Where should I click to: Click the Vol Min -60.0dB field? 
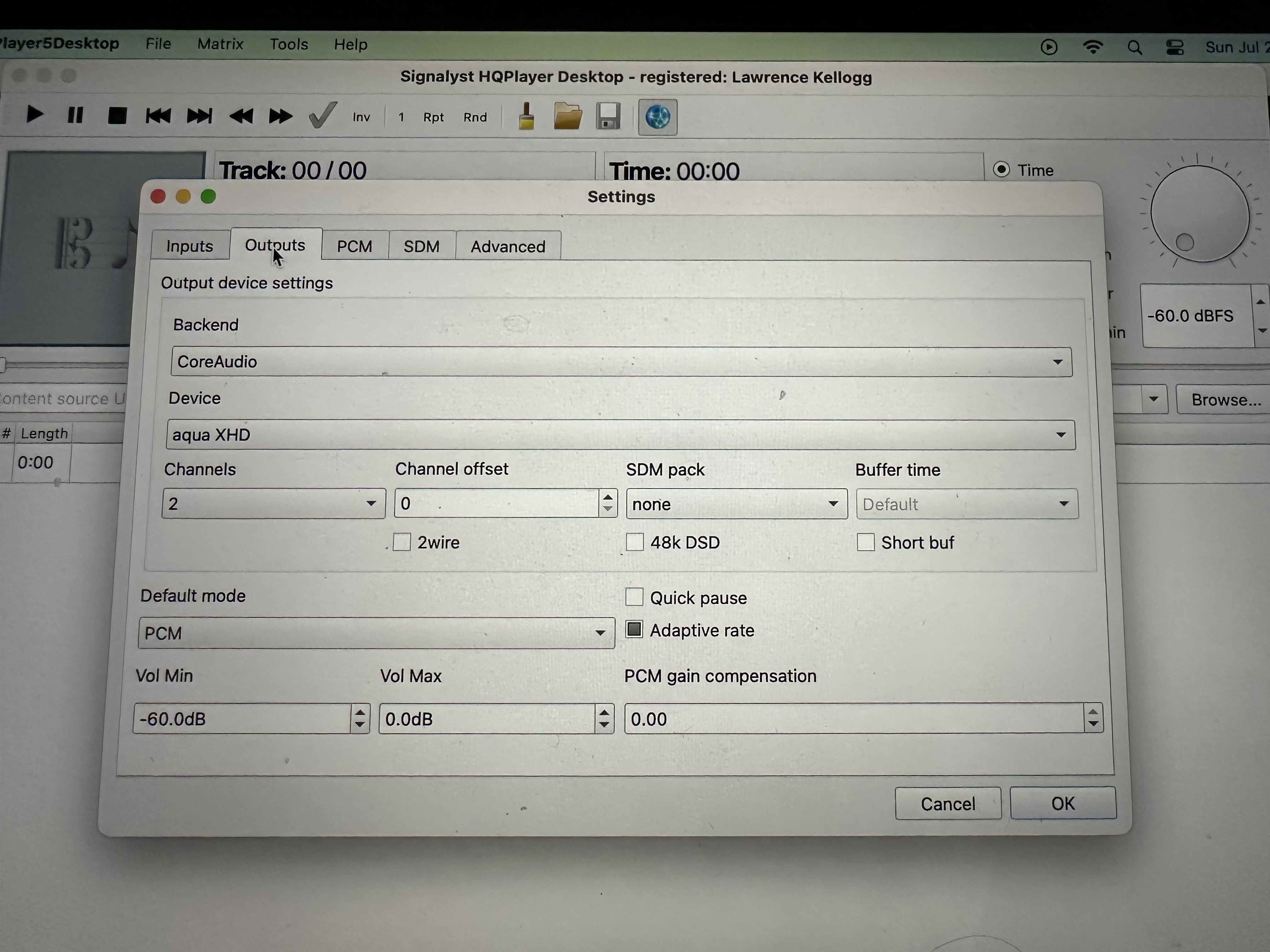point(242,718)
